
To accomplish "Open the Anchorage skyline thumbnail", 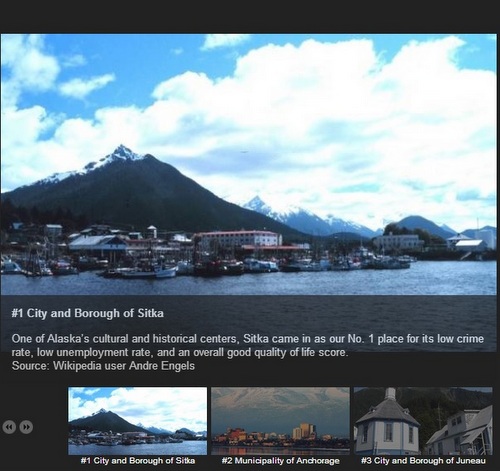I will pos(280,421).
